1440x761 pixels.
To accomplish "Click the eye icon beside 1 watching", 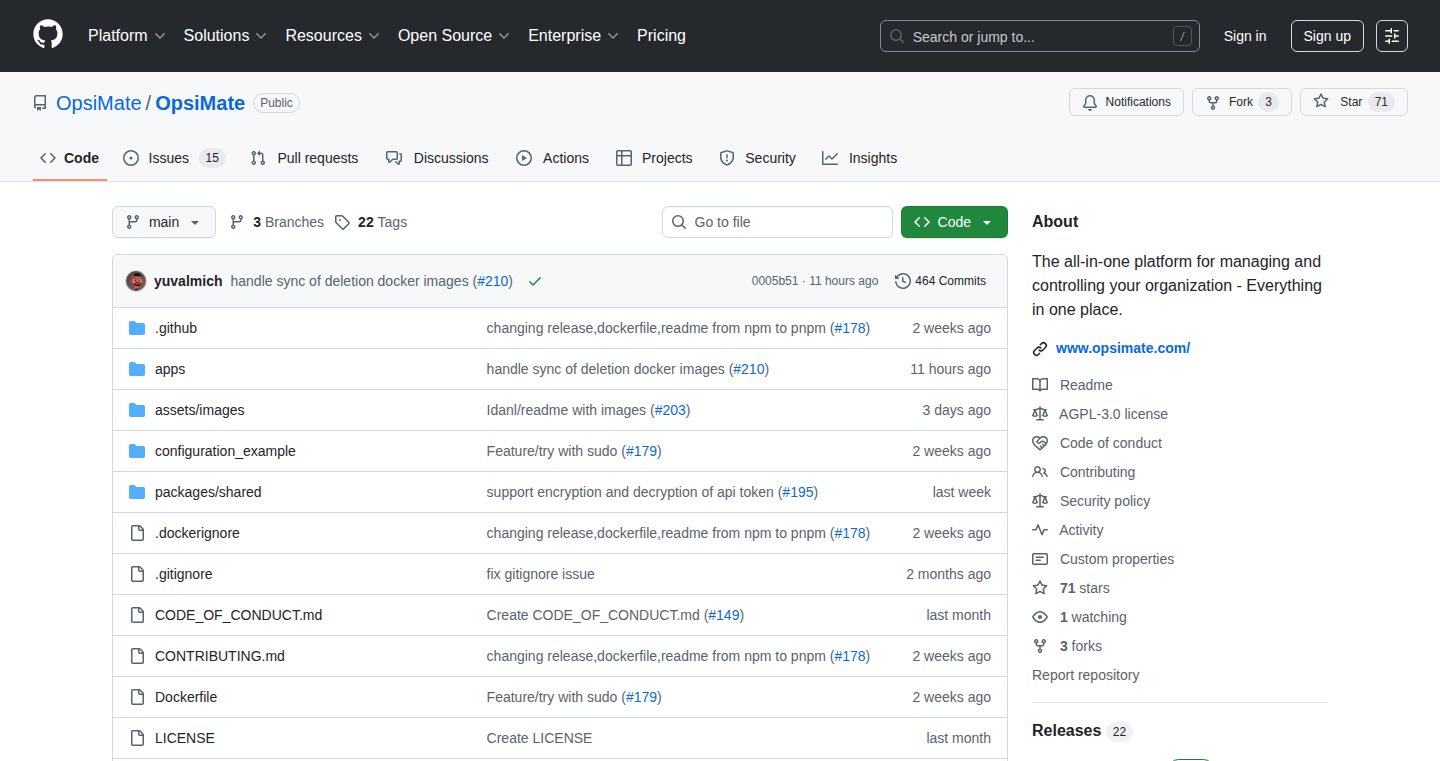I will click(1040, 617).
